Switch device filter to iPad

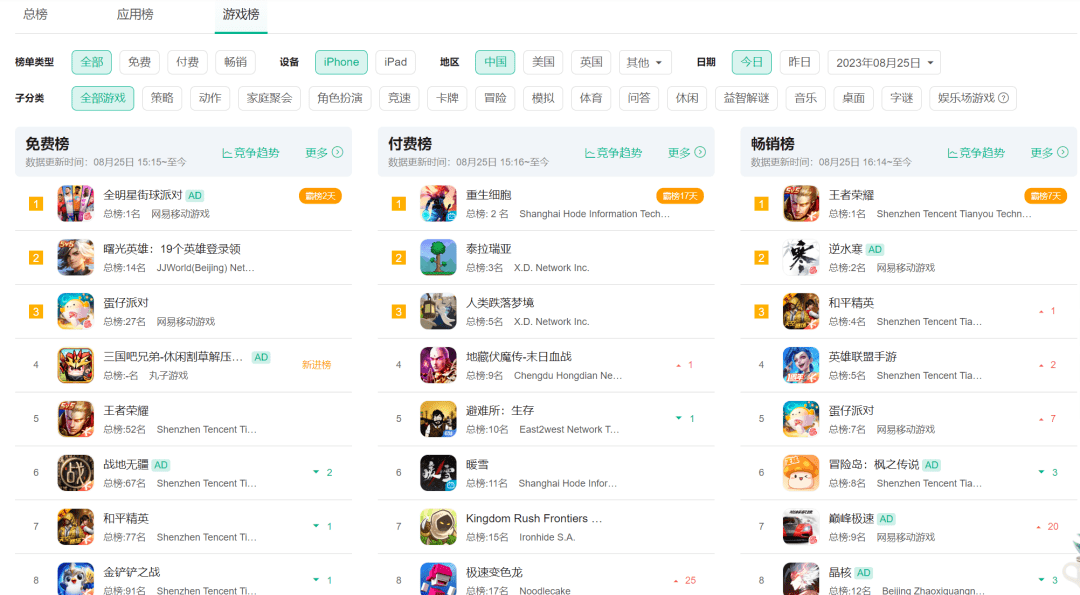[x=396, y=62]
